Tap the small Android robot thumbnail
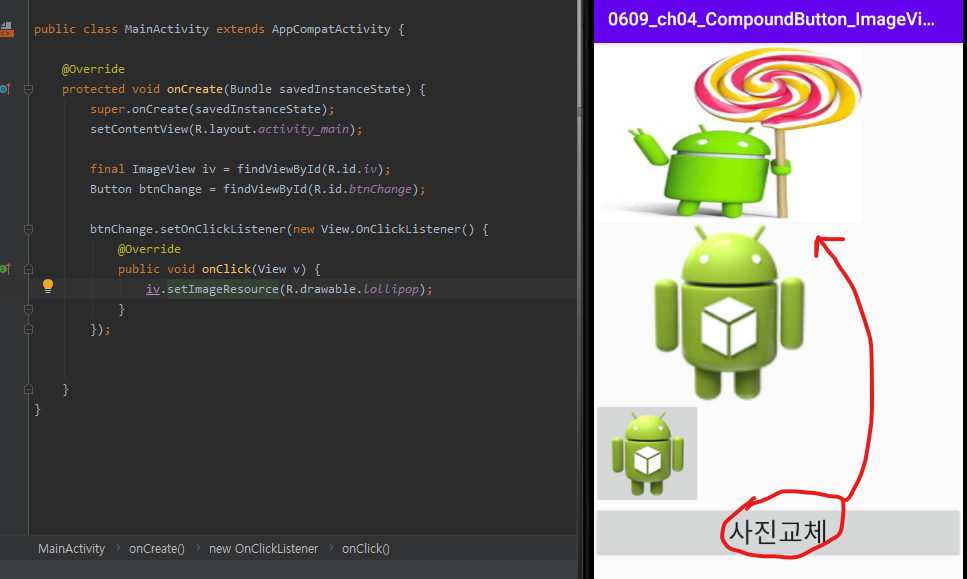The height and width of the screenshot is (579, 967). click(x=647, y=453)
